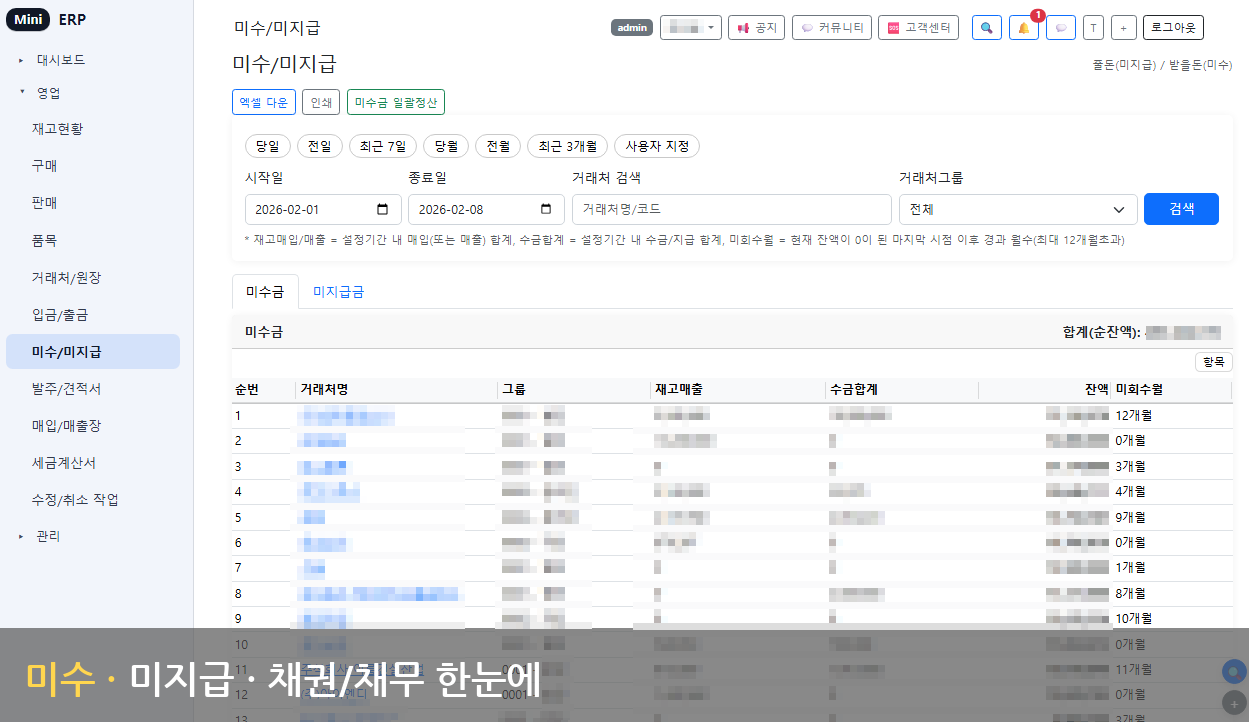The width and height of the screenshot is (1249, 722).
Task: Open 공지 announcements button
Action: (x=757, y=28)
